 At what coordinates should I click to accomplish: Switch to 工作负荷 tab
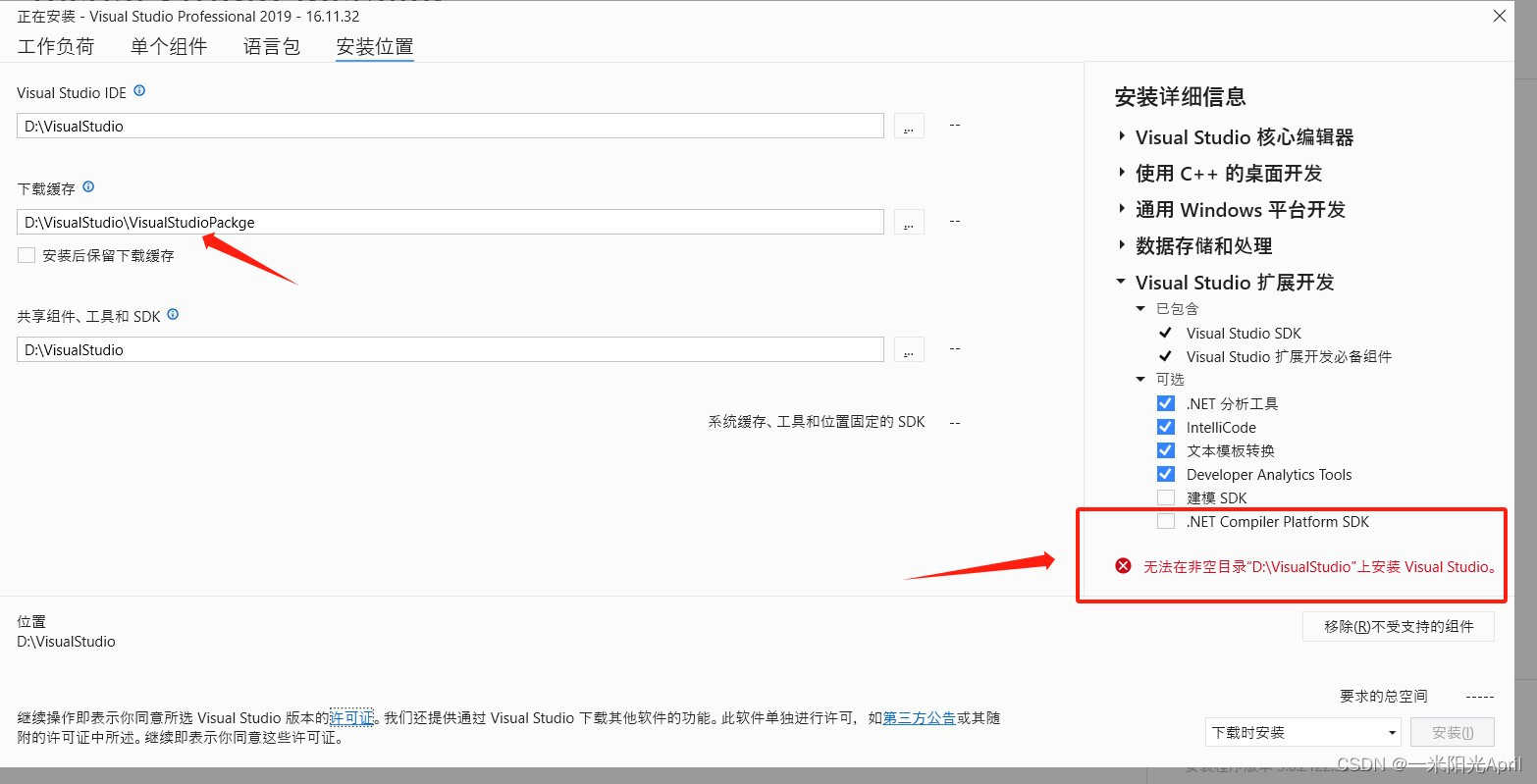click(x=56, y=46)
